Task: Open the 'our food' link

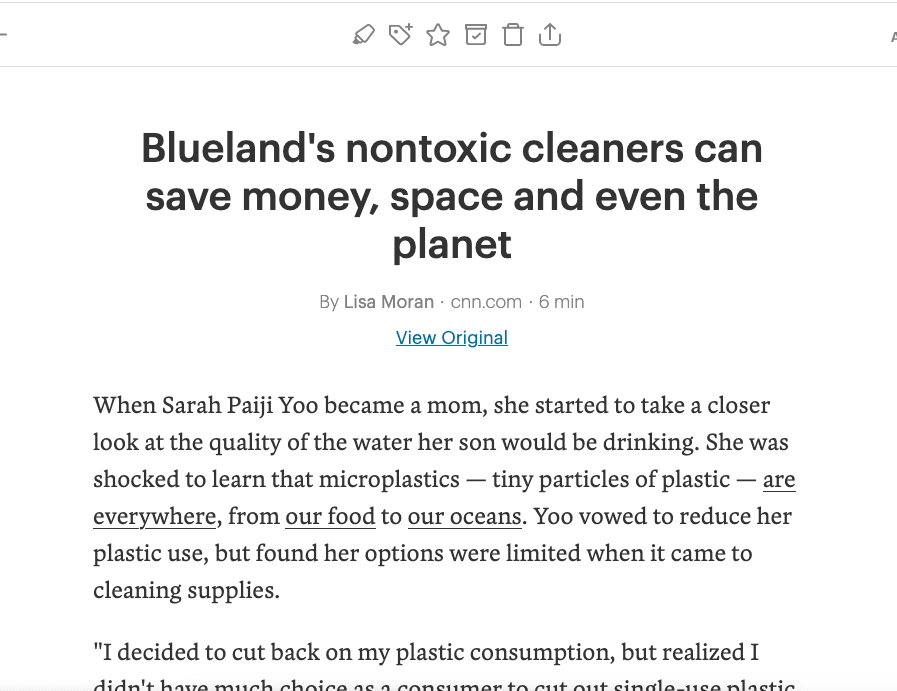Action: [x=330, y=517]
